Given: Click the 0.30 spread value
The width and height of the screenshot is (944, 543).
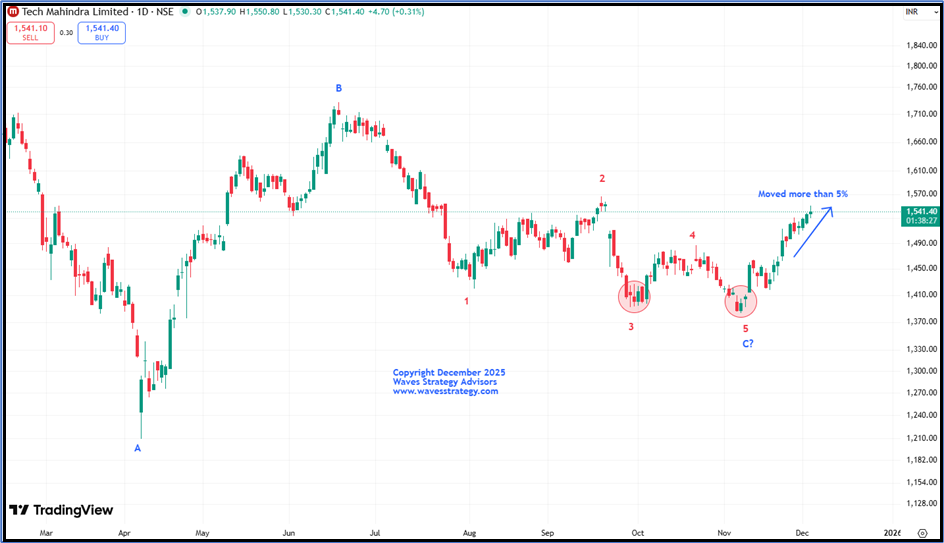Looking at the screenshot, I should (66, 33).
